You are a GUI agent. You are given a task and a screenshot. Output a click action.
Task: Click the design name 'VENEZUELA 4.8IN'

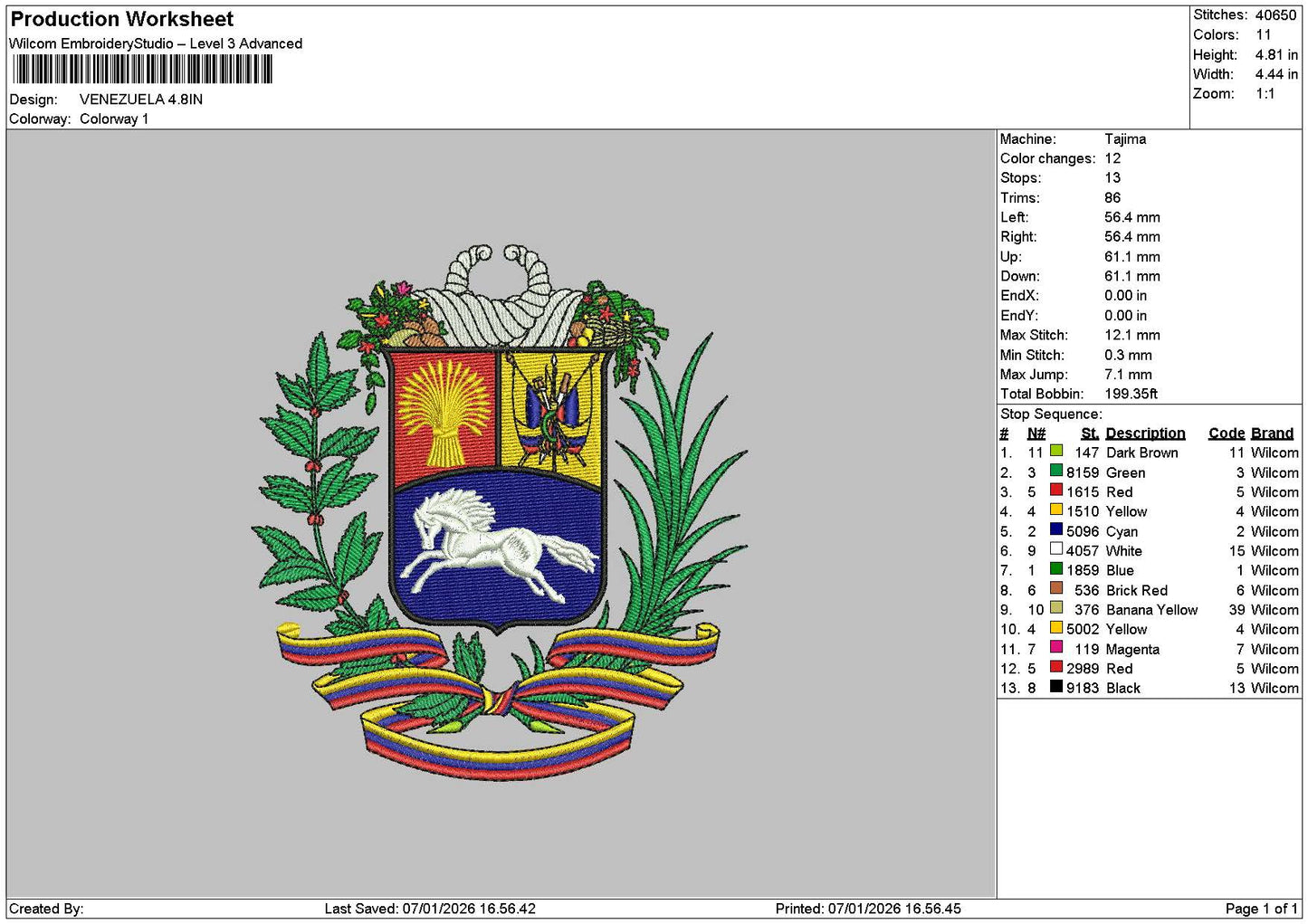point(141,100)
